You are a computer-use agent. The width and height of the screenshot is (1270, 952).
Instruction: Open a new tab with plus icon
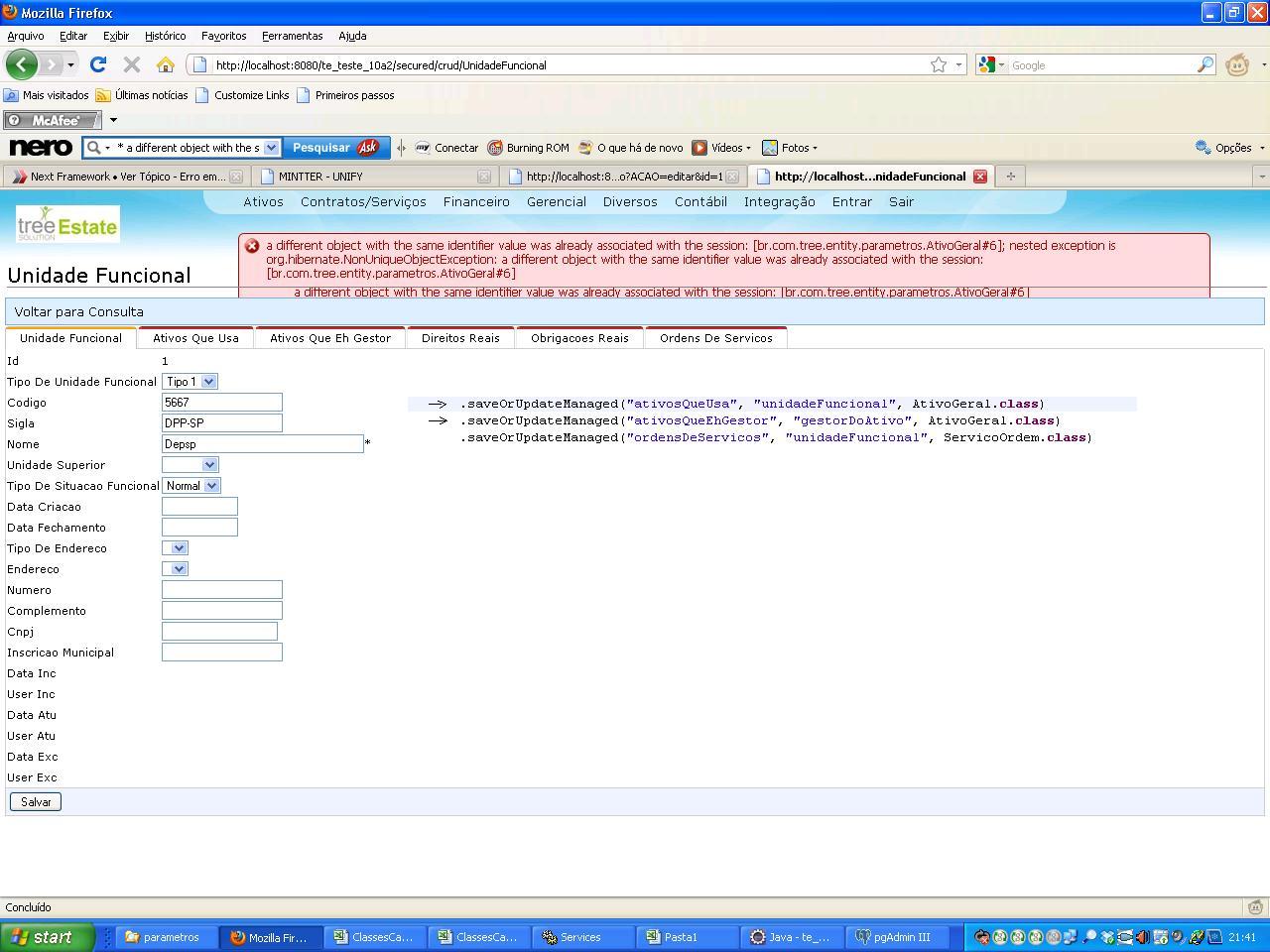[x=1010, y=177]
